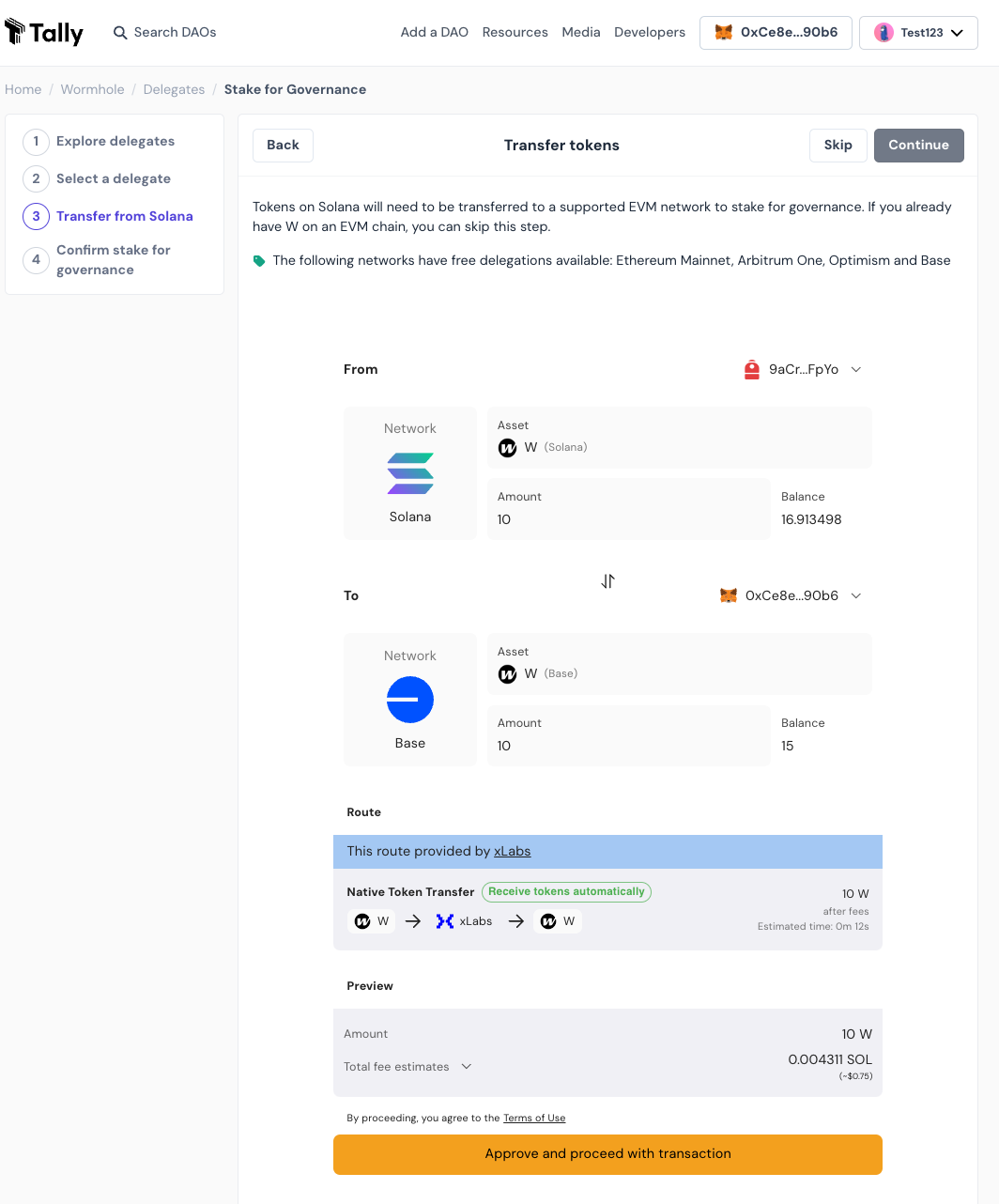
Task: Select the Solana network card
Action: (410, 473)
